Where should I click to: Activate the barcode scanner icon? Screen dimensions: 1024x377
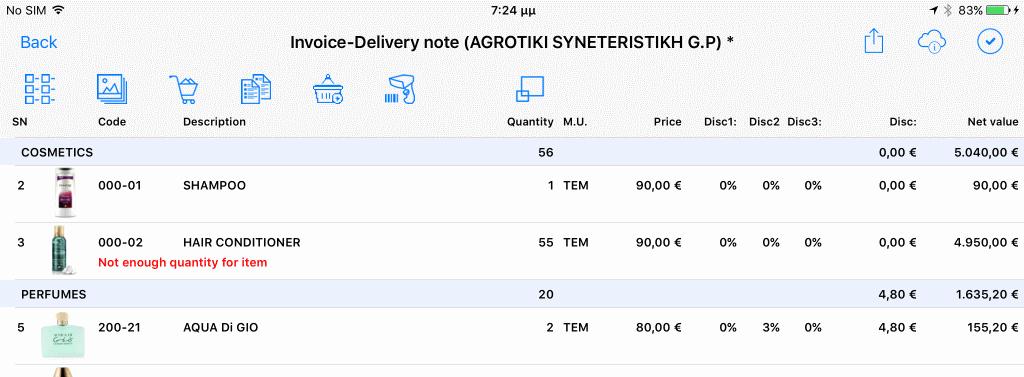(x=399, y=90)
